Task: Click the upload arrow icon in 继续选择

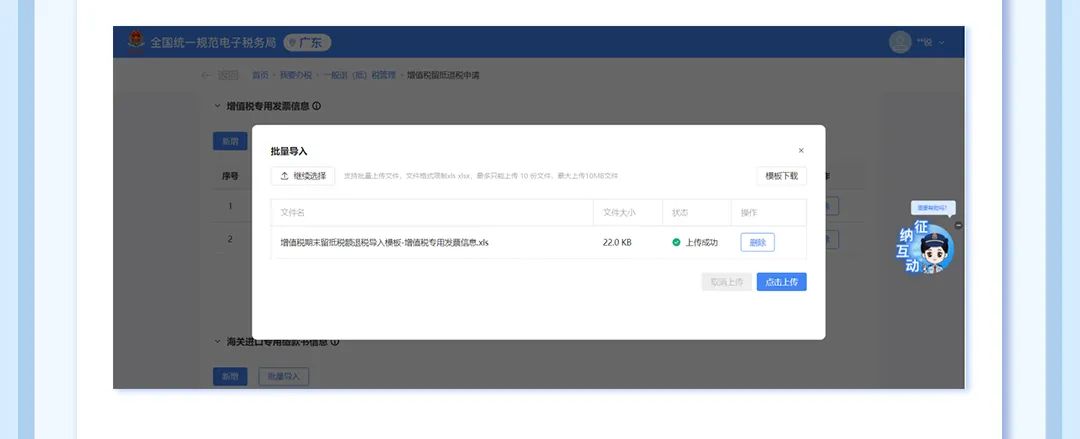Action: coord(284,176)
